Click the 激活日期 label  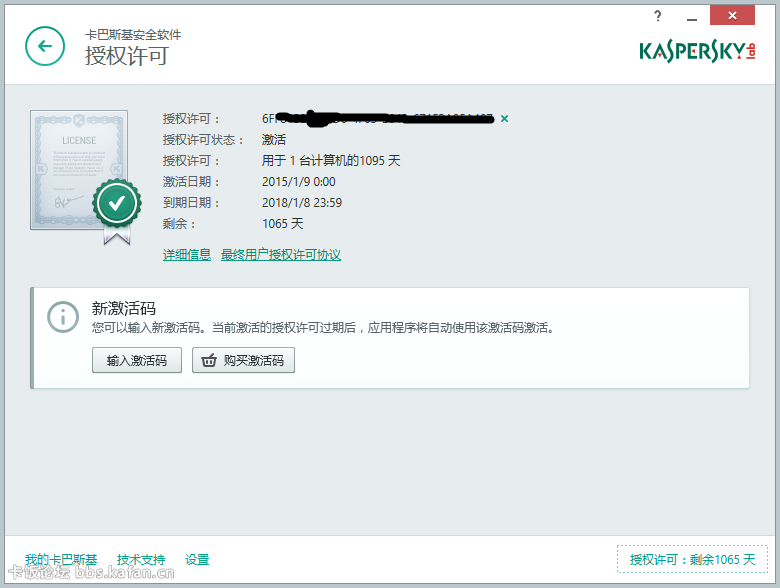click(191, 182)
